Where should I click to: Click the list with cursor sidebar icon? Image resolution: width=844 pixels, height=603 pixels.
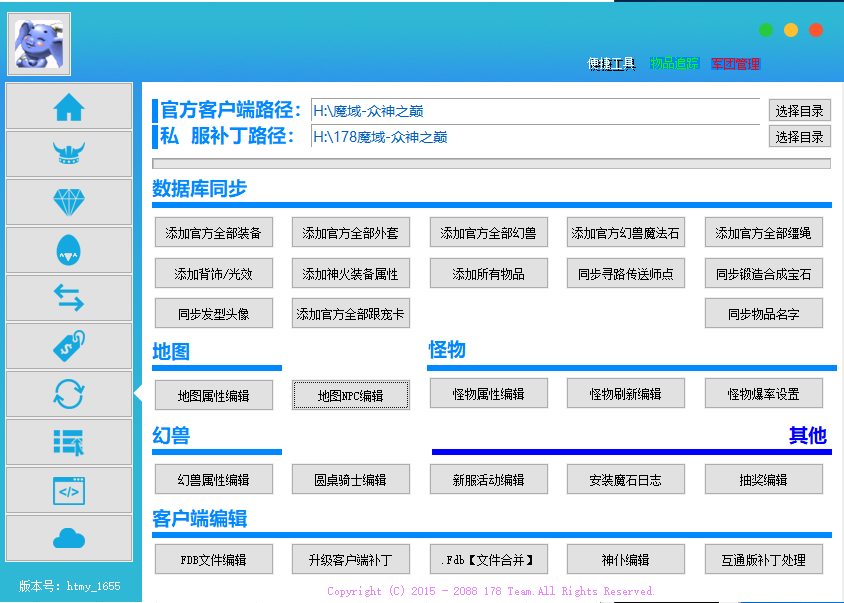tap(69, 442)
